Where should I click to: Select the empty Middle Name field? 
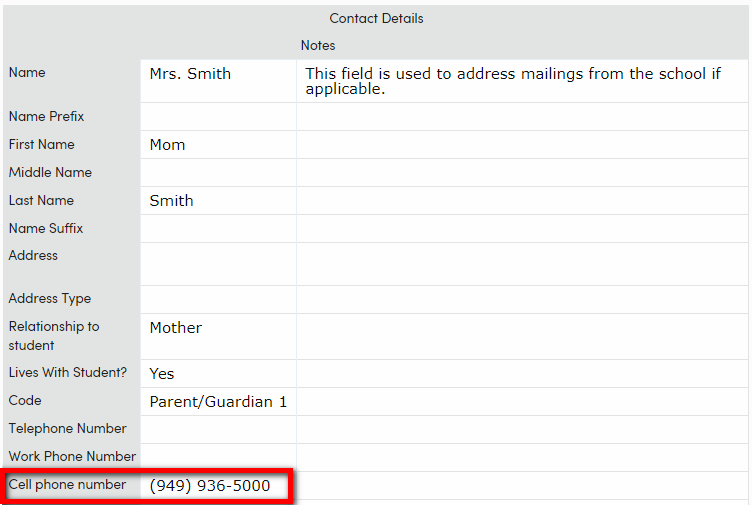click(x=218, y=173)
